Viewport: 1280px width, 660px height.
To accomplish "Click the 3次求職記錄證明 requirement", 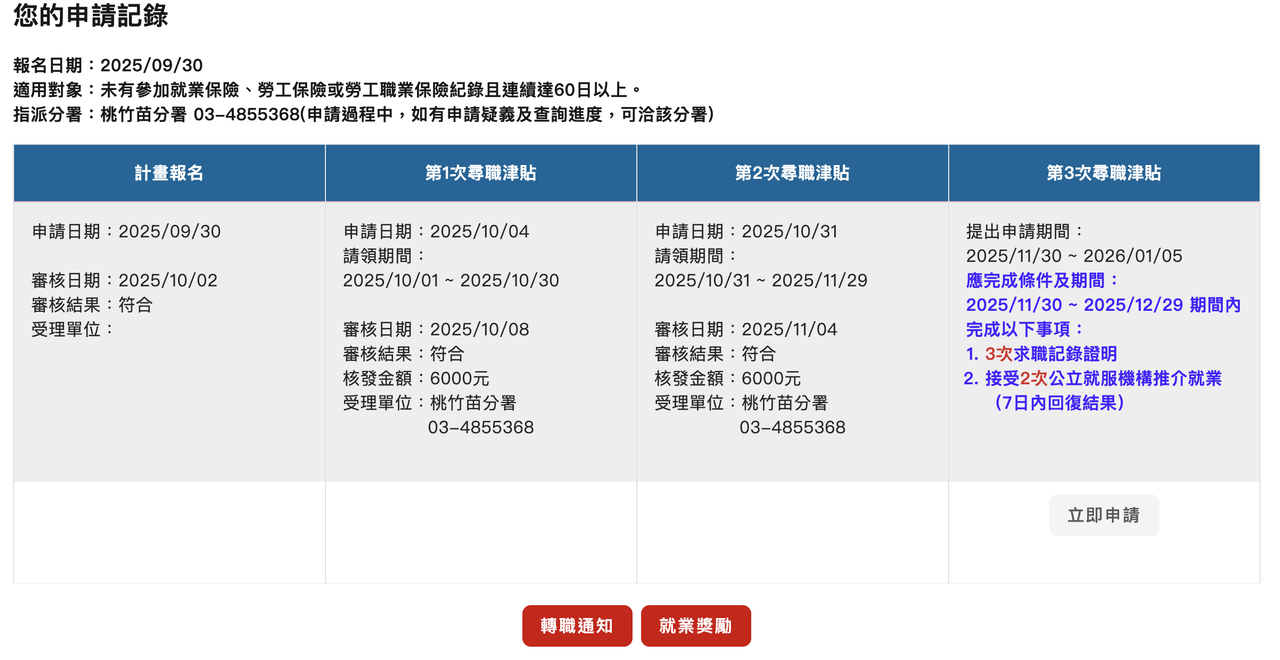I will pyautogui.click(x=1041, y=353).
